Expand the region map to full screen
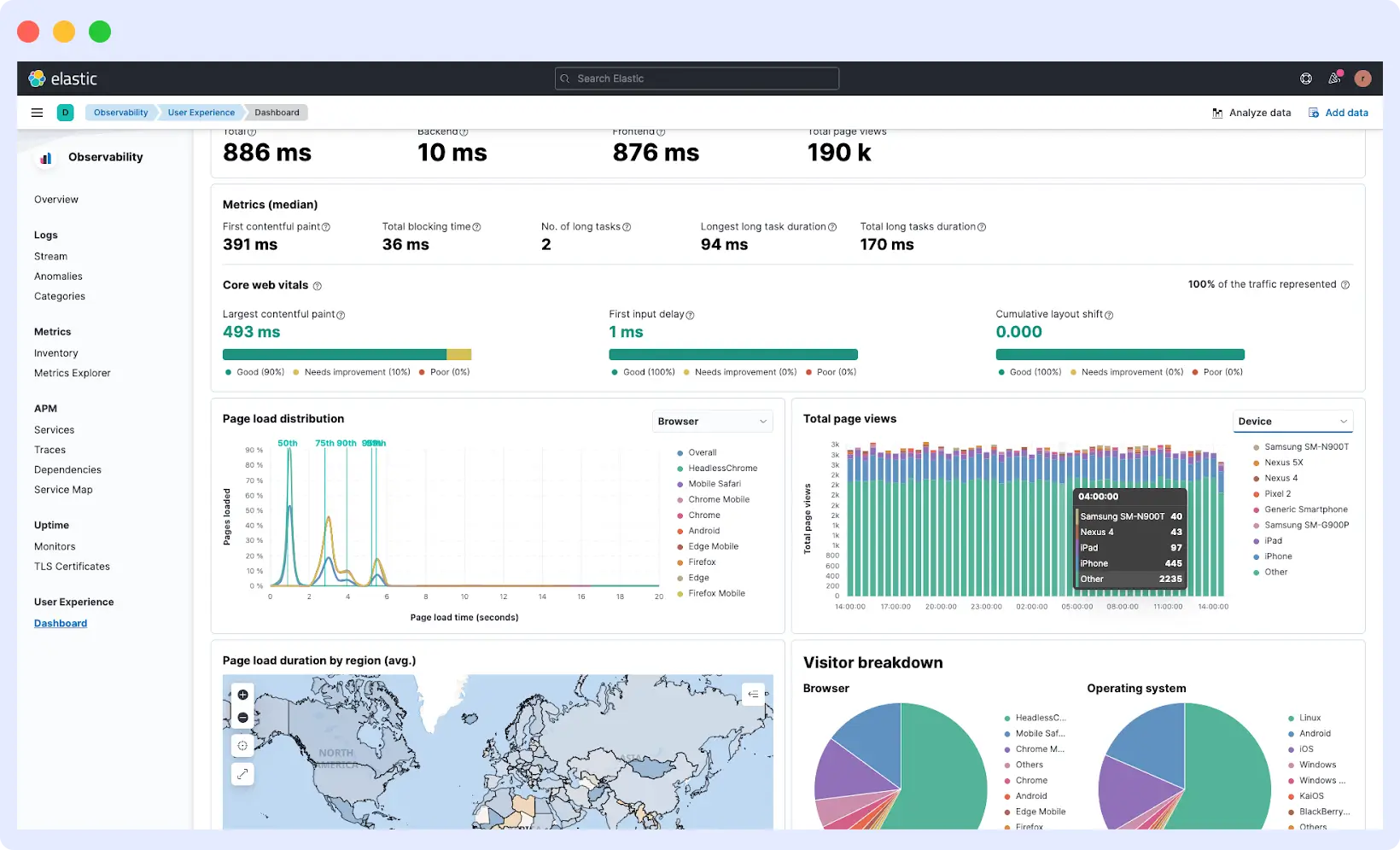The height and width of the screenshot is (850, 1400). pos(242,774)
